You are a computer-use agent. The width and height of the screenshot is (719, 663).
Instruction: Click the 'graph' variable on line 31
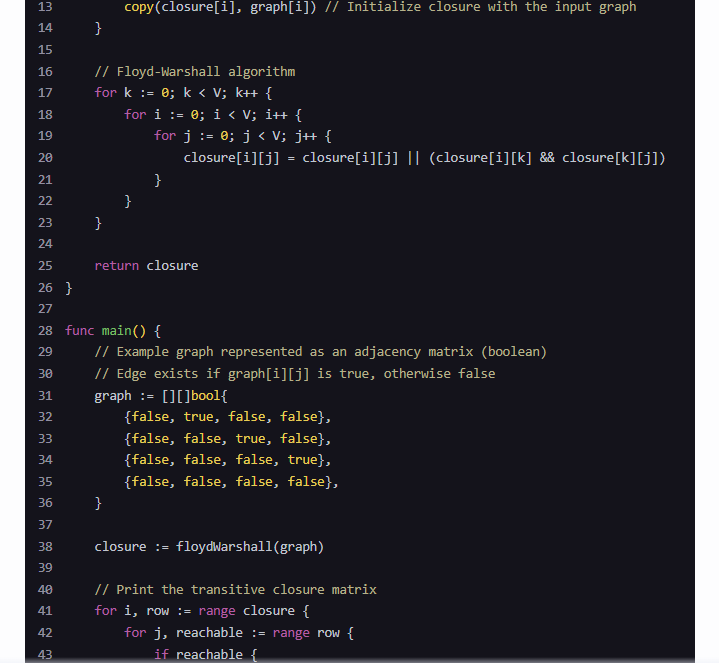click(x=113, y=396)
